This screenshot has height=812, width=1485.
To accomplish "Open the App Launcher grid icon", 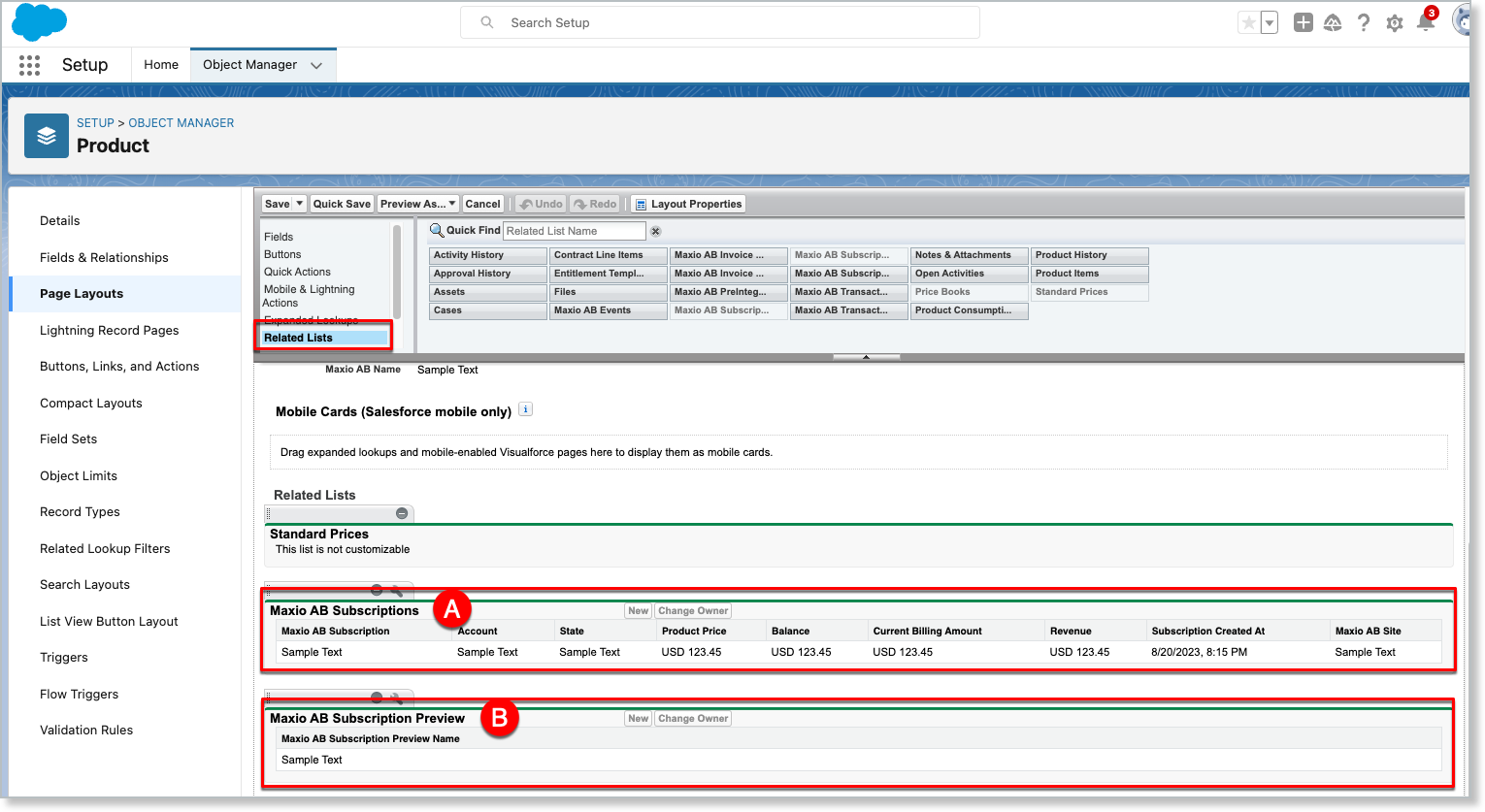I will coord(29,65).
